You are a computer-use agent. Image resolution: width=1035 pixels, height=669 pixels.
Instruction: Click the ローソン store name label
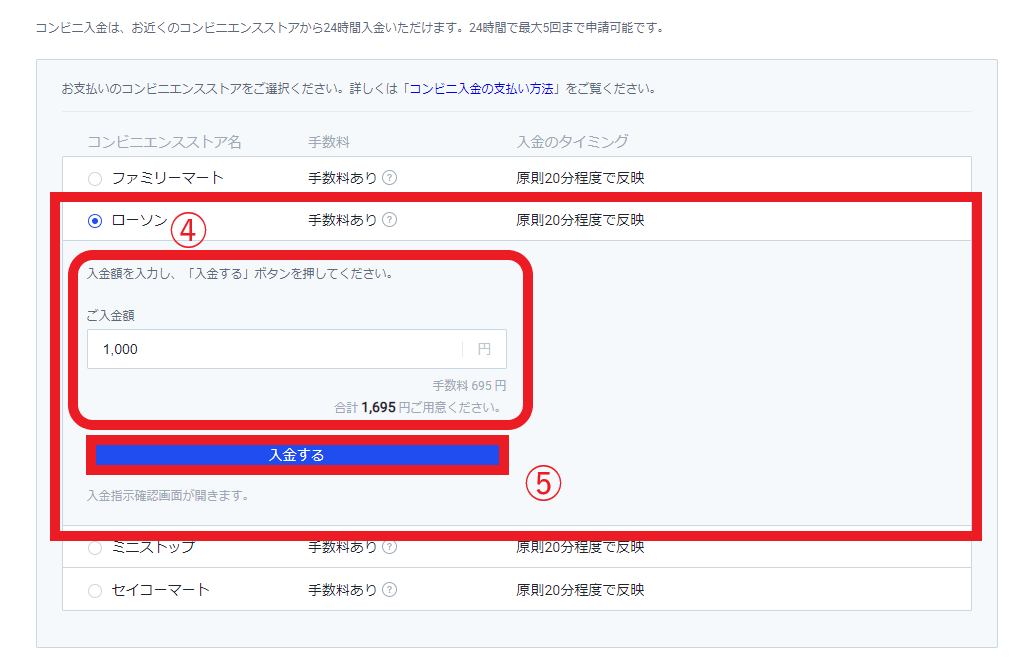[139, 220]
